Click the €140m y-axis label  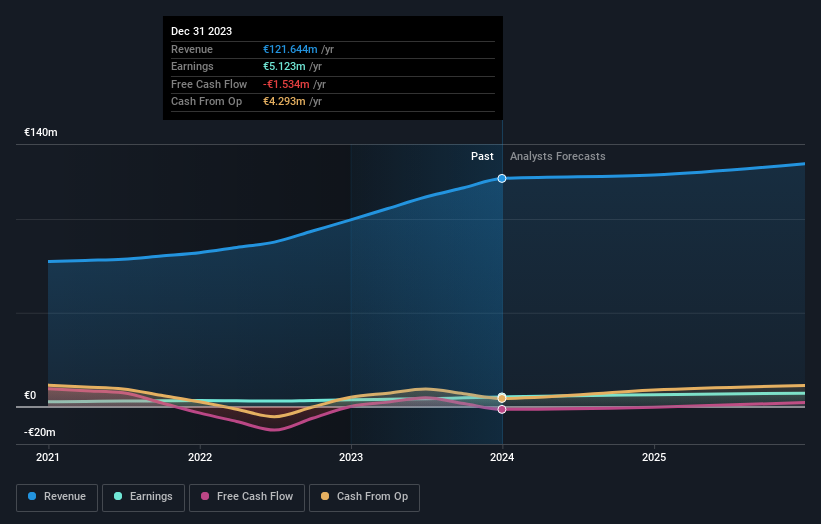pos(41,132)
